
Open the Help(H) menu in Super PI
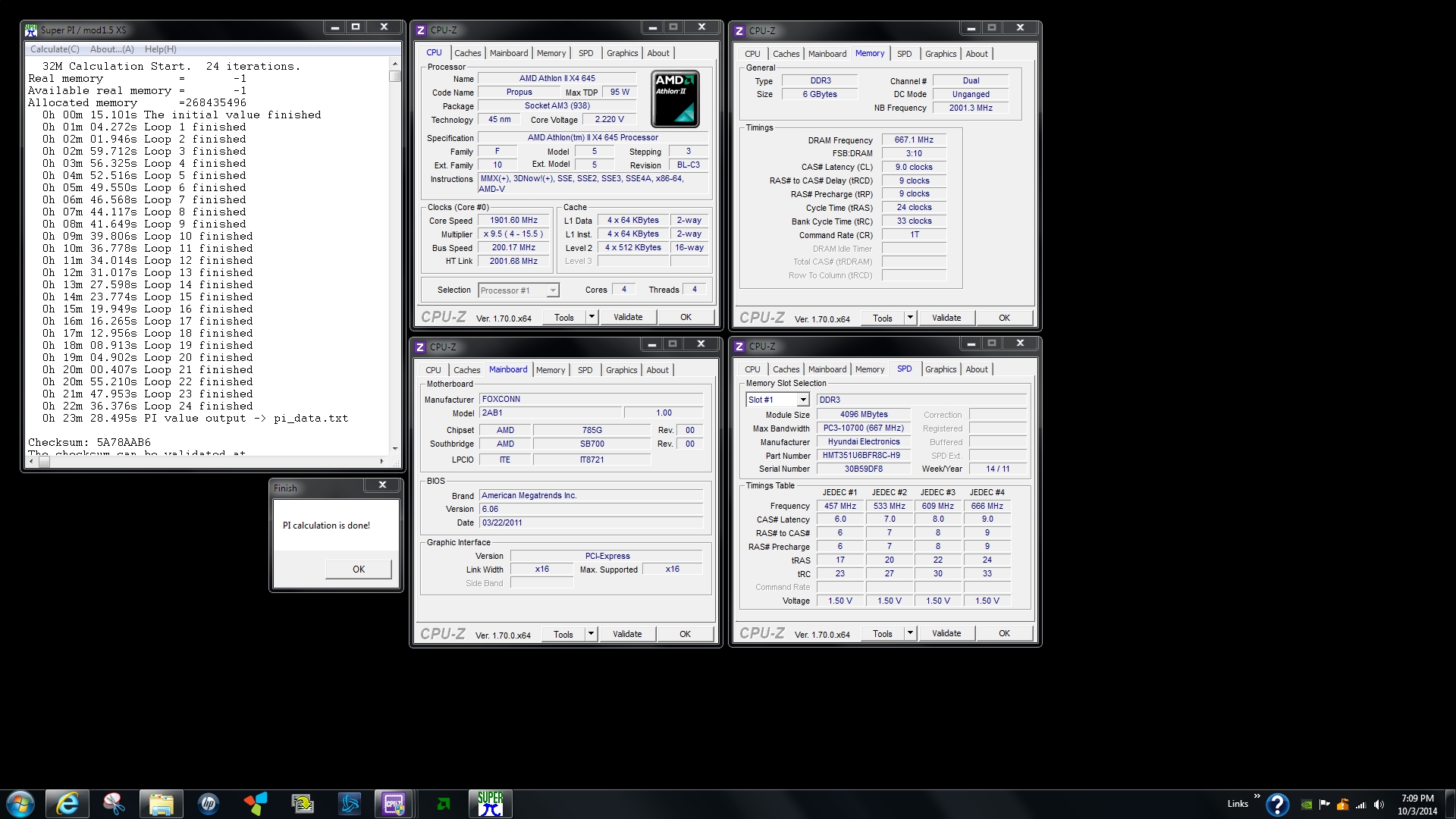coord(161,49)
